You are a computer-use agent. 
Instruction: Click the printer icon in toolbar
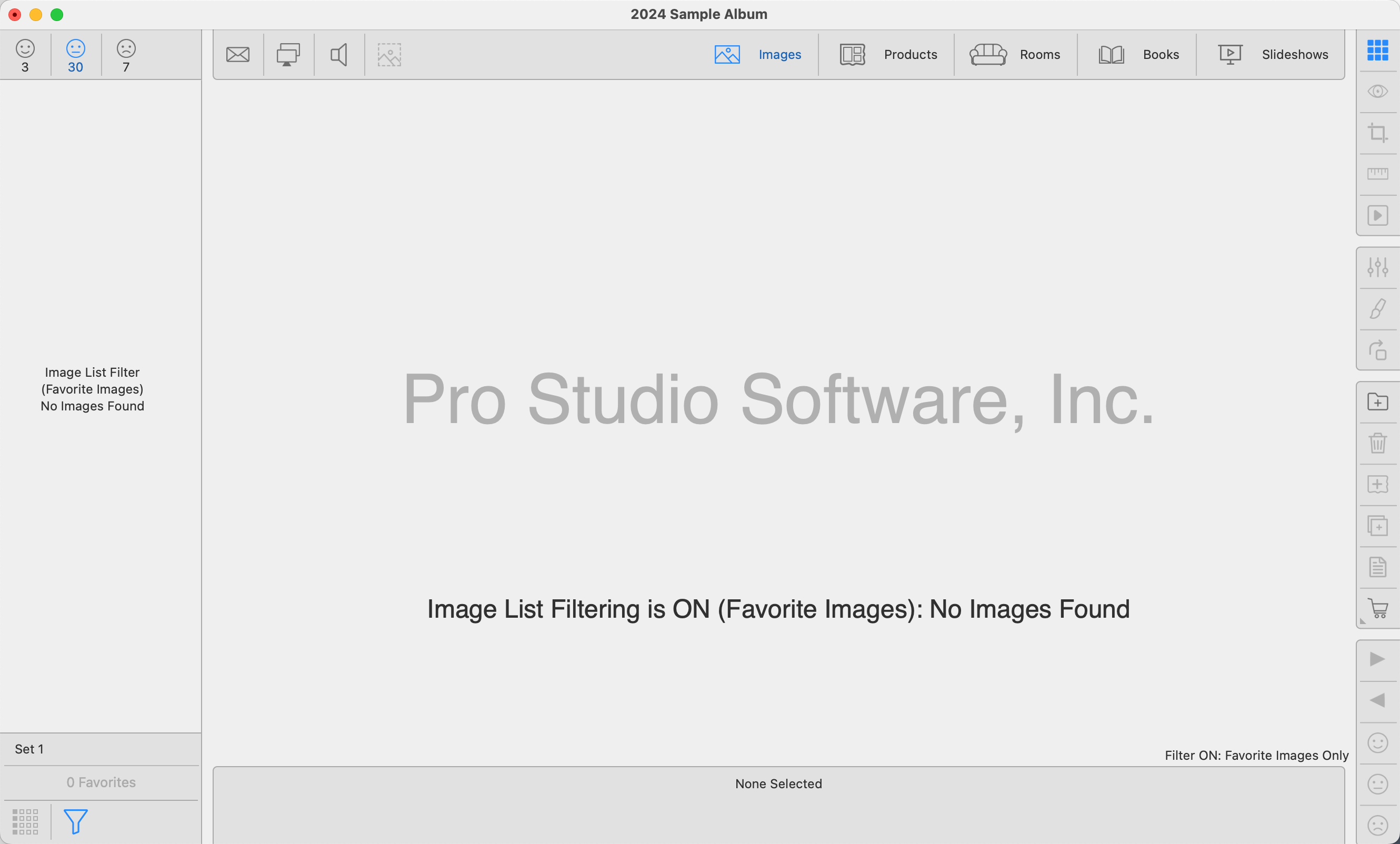[288, 55]
